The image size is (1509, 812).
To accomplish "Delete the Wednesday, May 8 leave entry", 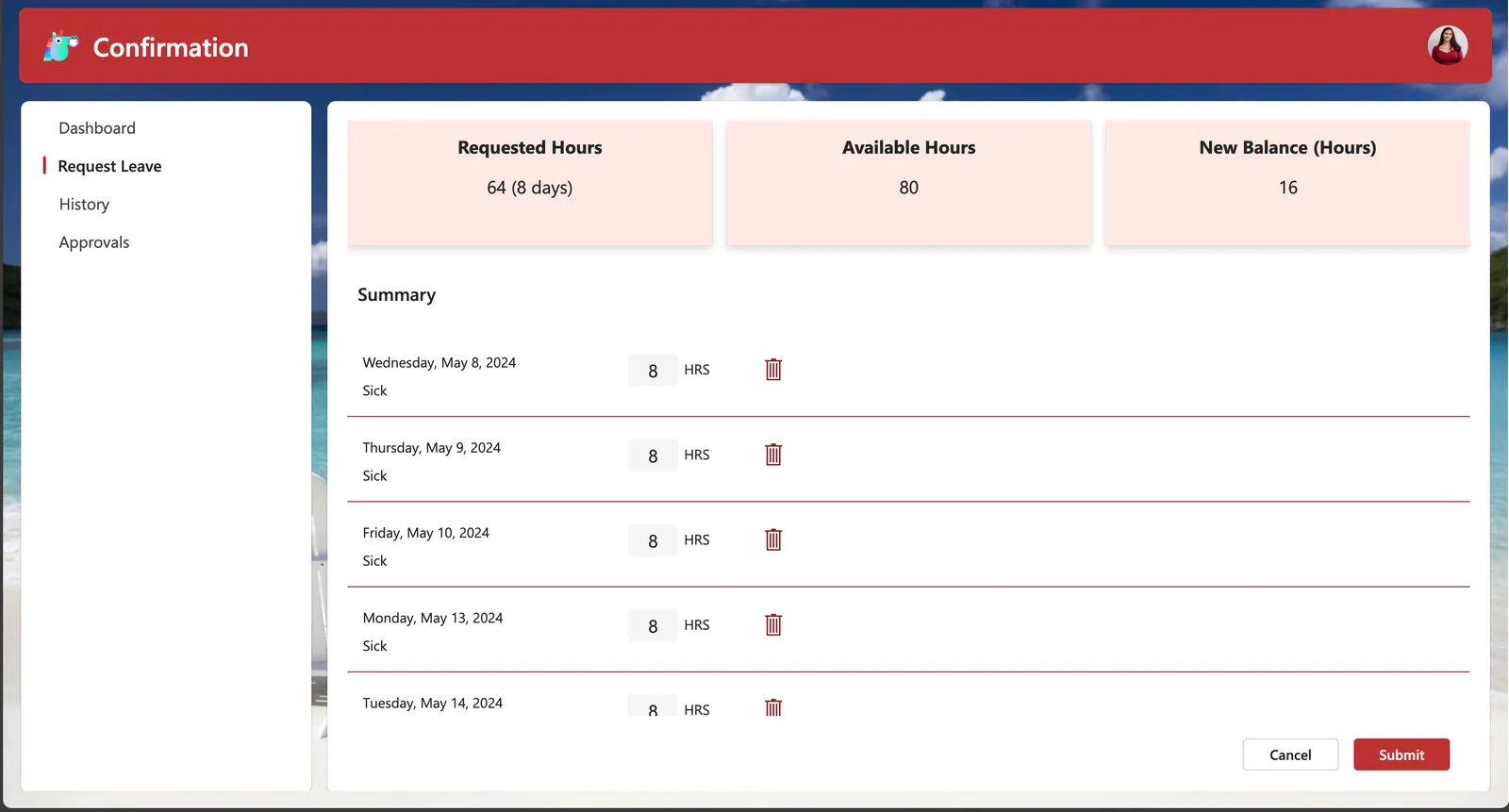I will tap(773, 370).
